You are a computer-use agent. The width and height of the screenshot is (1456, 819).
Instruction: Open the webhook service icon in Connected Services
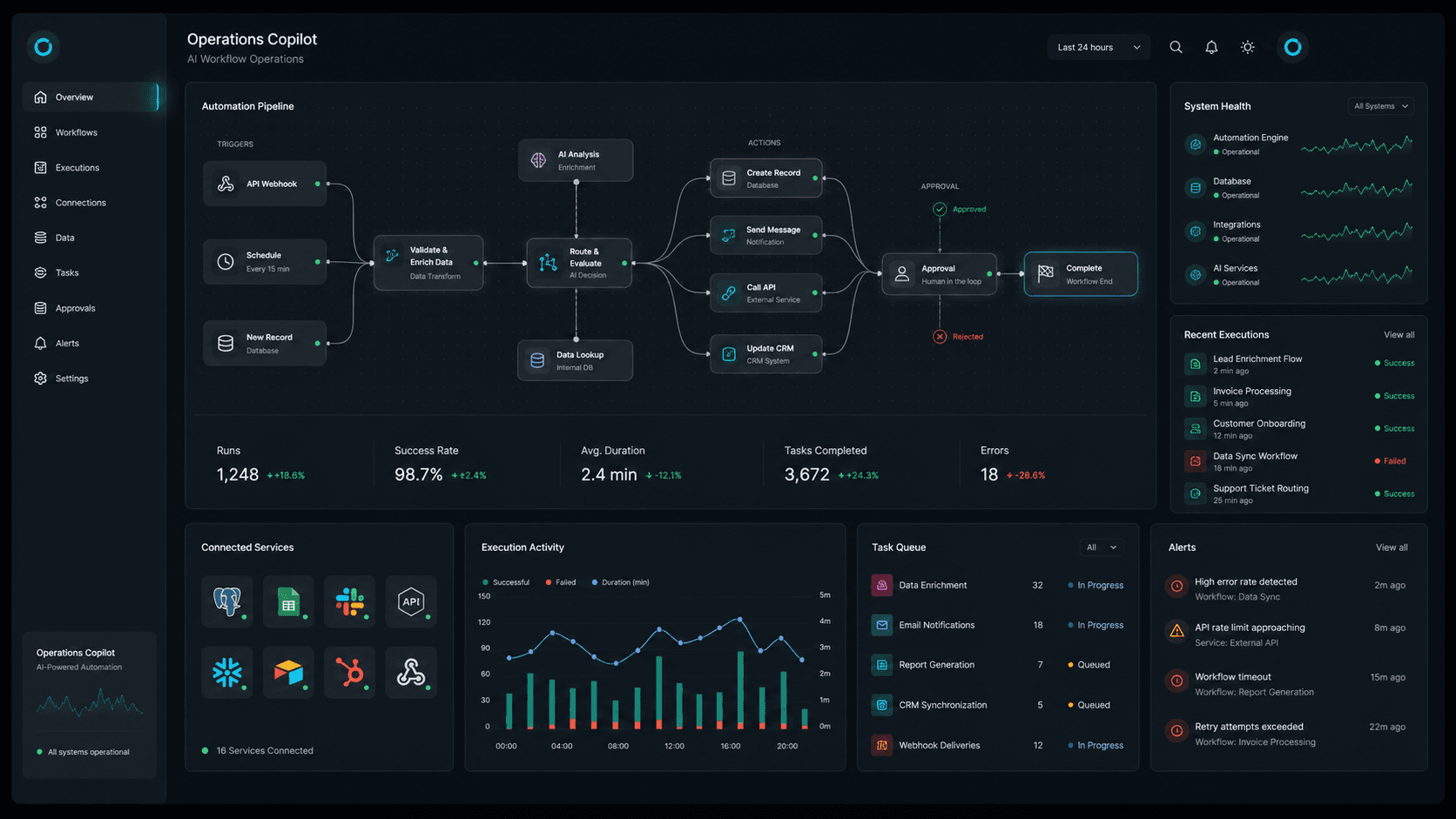[411, 672]
